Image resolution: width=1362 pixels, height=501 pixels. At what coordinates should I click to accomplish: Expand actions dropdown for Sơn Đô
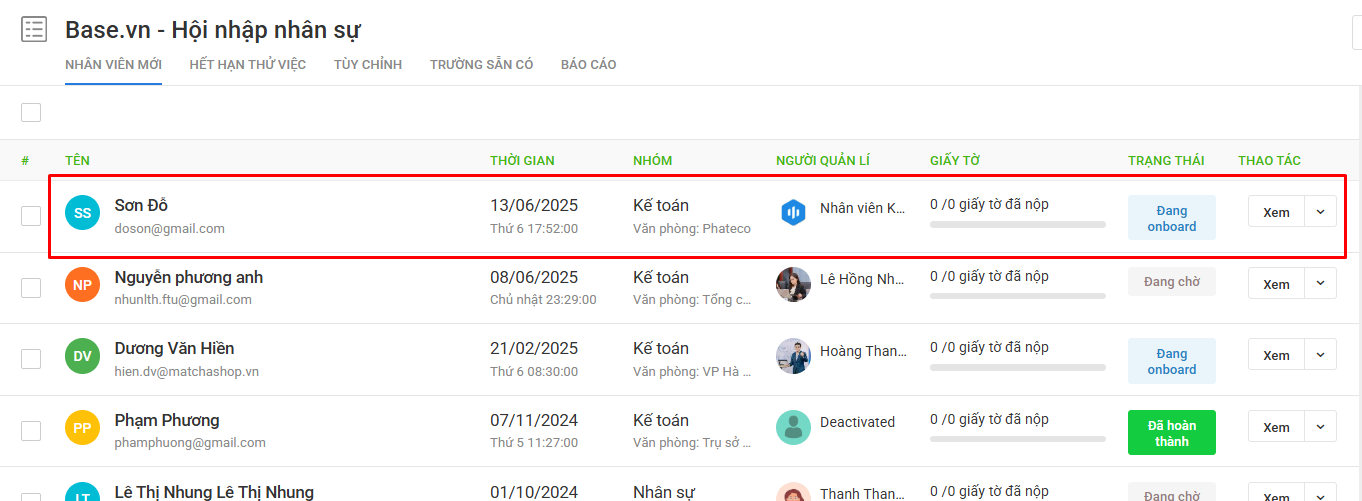1320,212
